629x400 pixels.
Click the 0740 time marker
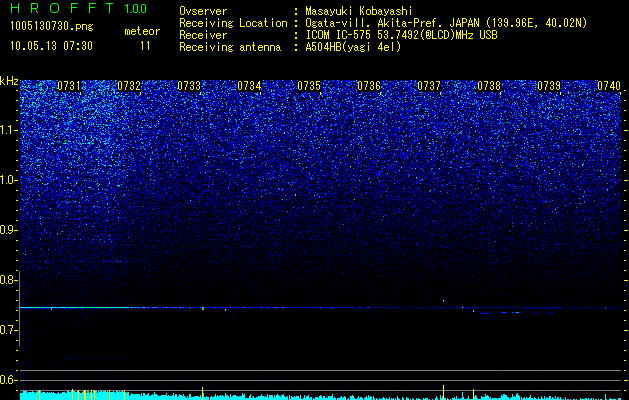coord(609,85)
